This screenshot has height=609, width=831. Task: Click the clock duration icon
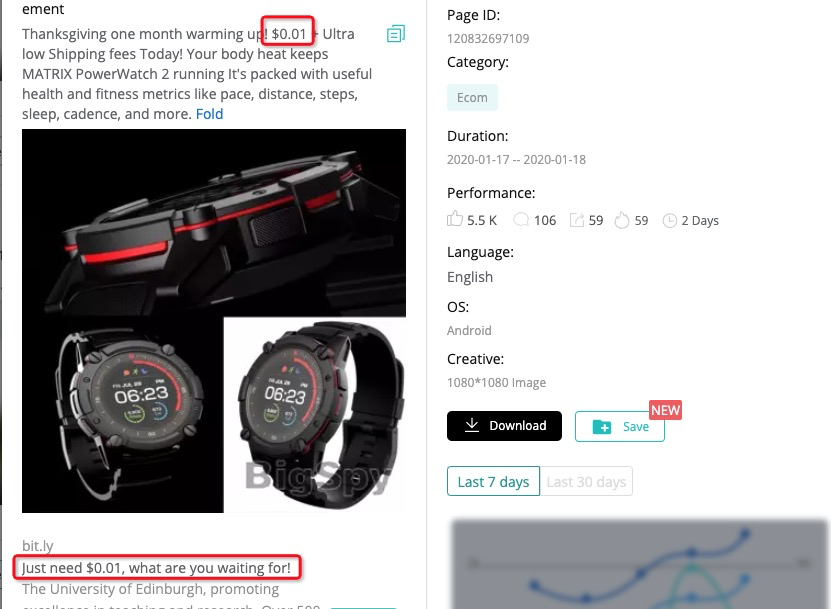click(670, 220)
